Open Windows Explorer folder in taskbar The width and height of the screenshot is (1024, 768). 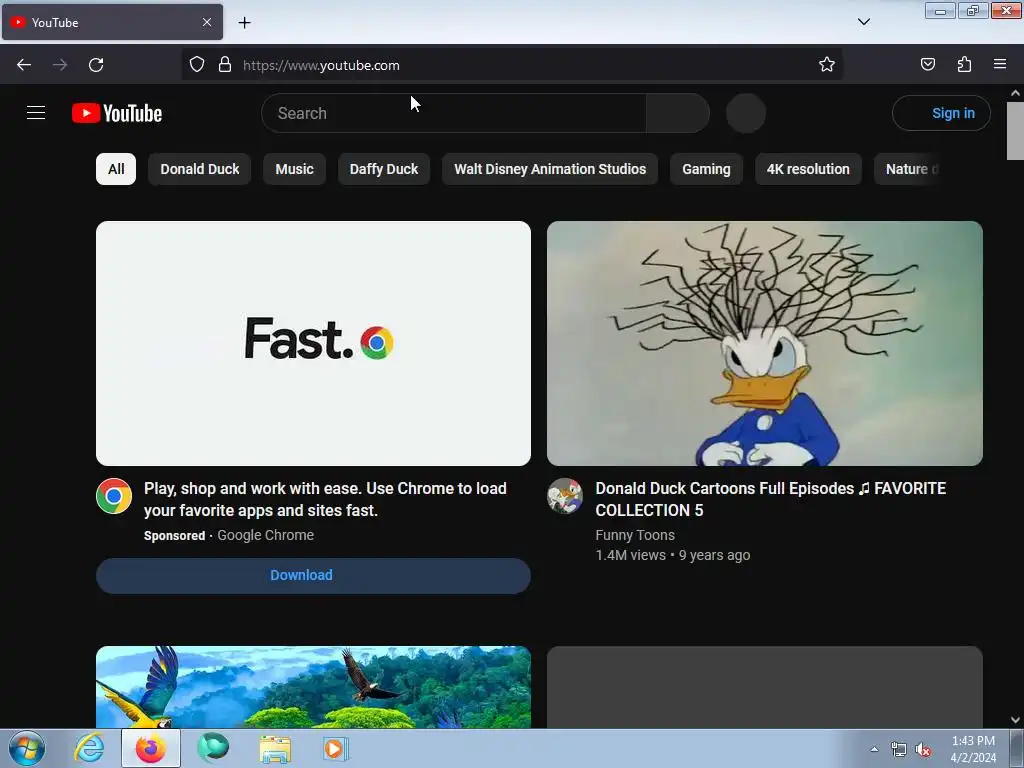(275, 749)
